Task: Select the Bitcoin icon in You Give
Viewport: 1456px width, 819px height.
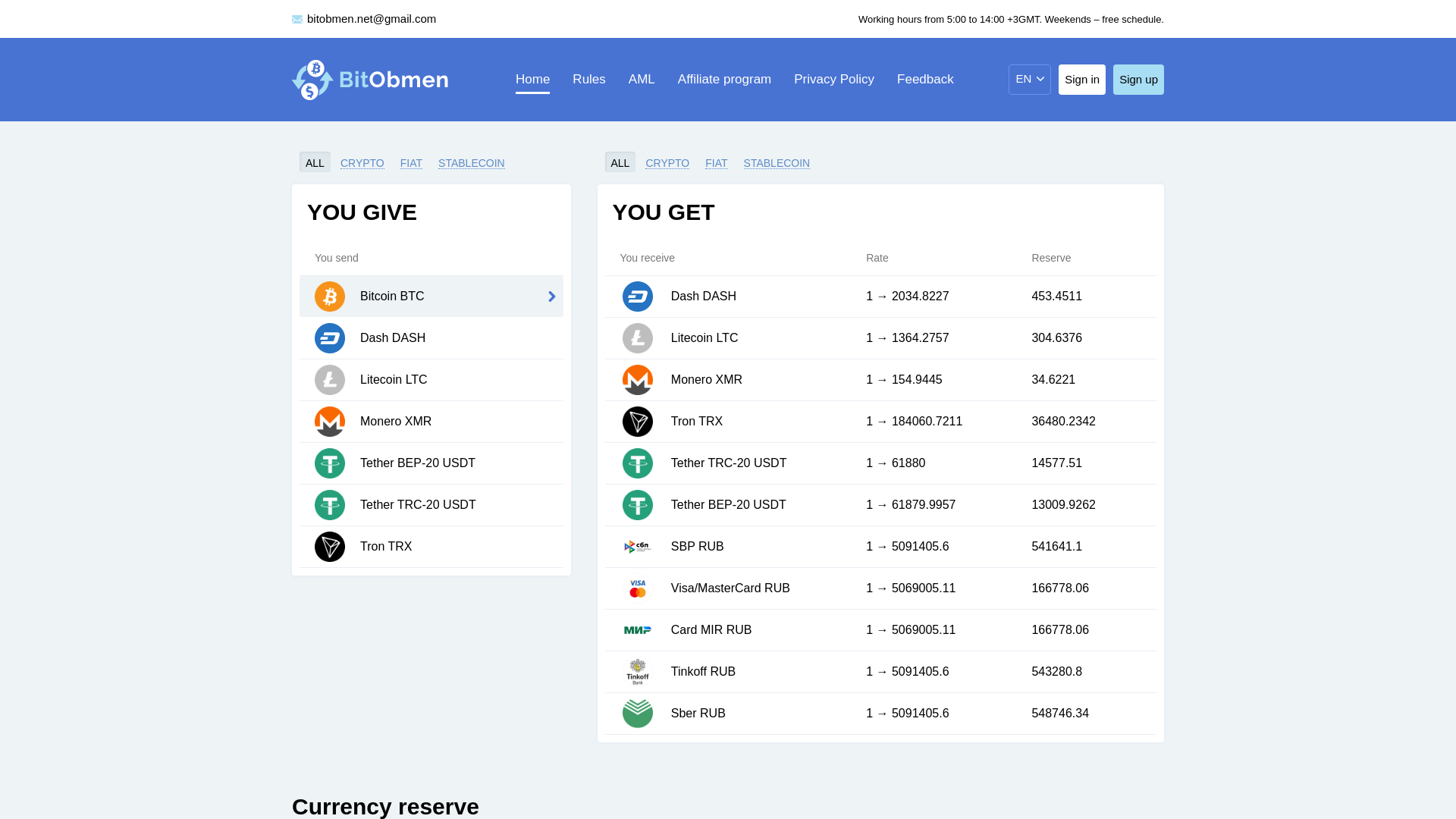Action: click(x=330, y=297)
